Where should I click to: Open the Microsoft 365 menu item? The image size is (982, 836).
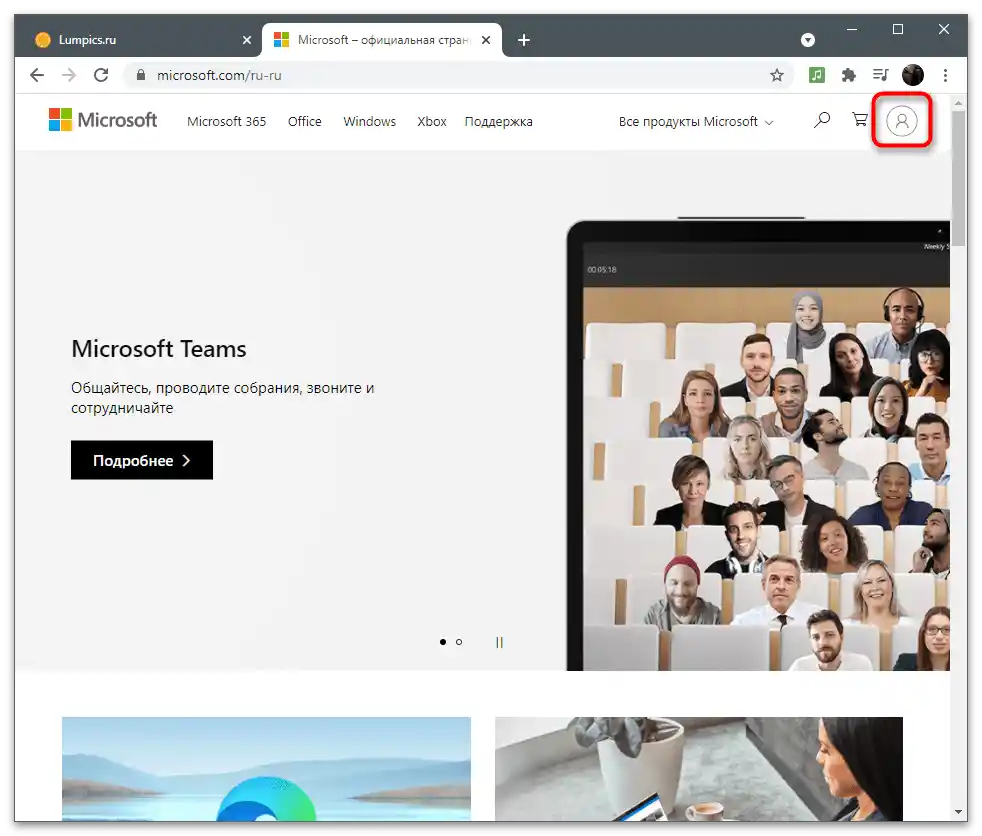[227, 121]
